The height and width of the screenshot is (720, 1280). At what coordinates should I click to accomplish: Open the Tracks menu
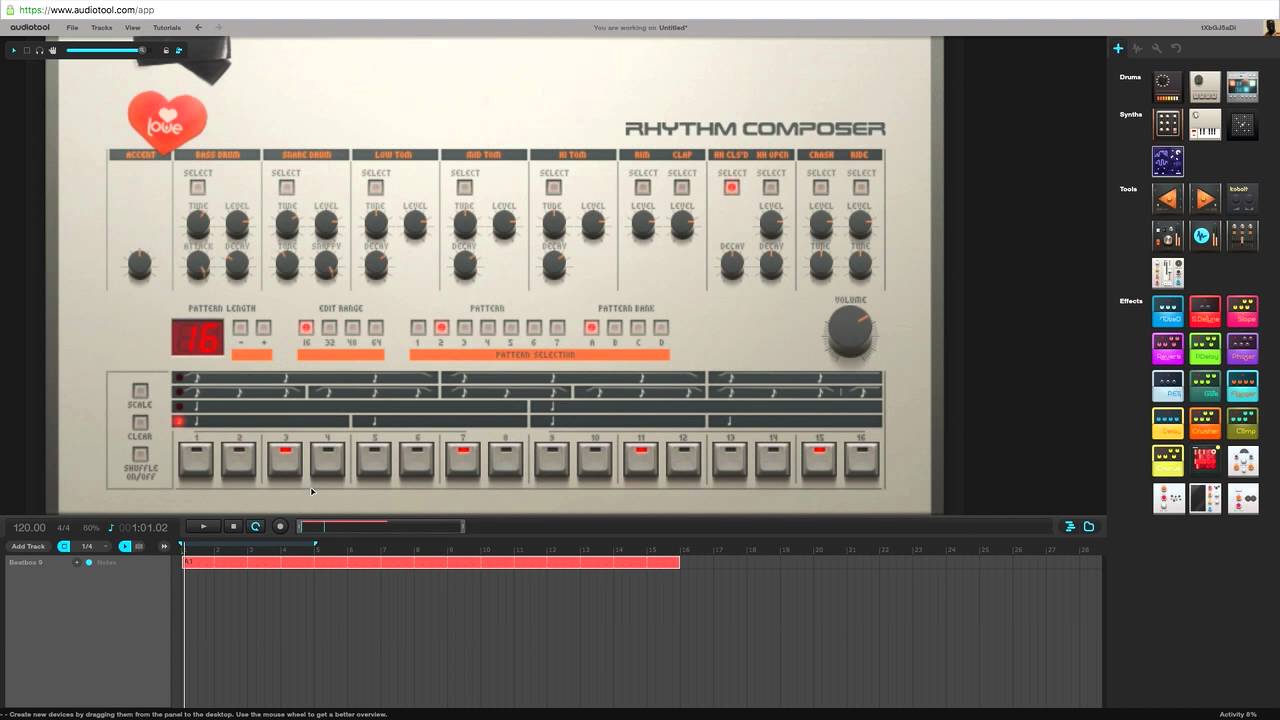point(102,28)
